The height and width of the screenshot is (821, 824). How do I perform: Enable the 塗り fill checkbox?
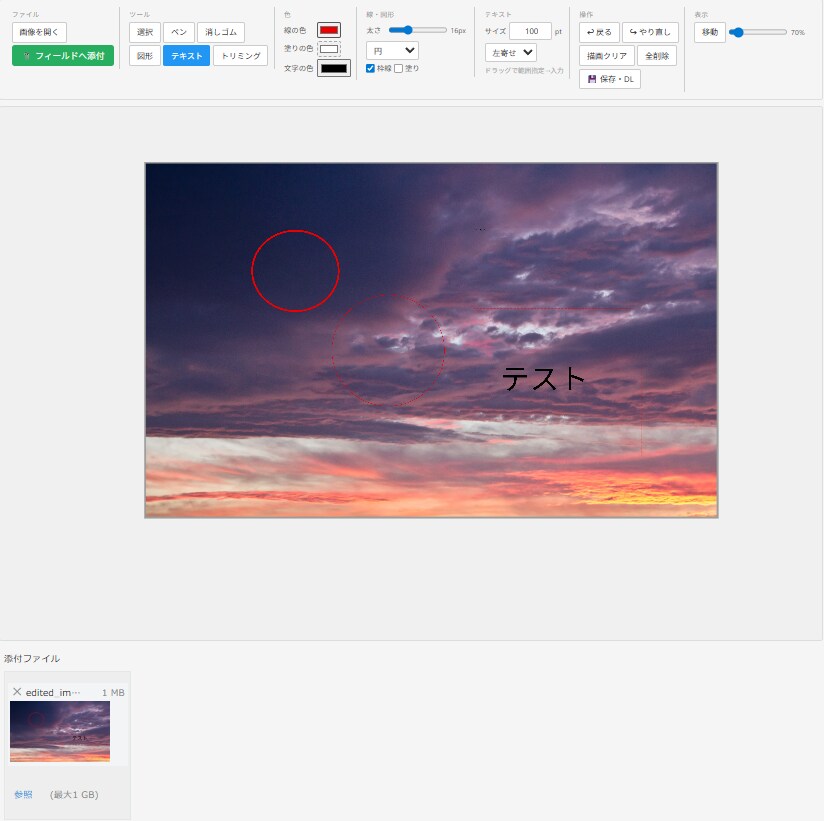pyautogui.click(x=398, y=68)
